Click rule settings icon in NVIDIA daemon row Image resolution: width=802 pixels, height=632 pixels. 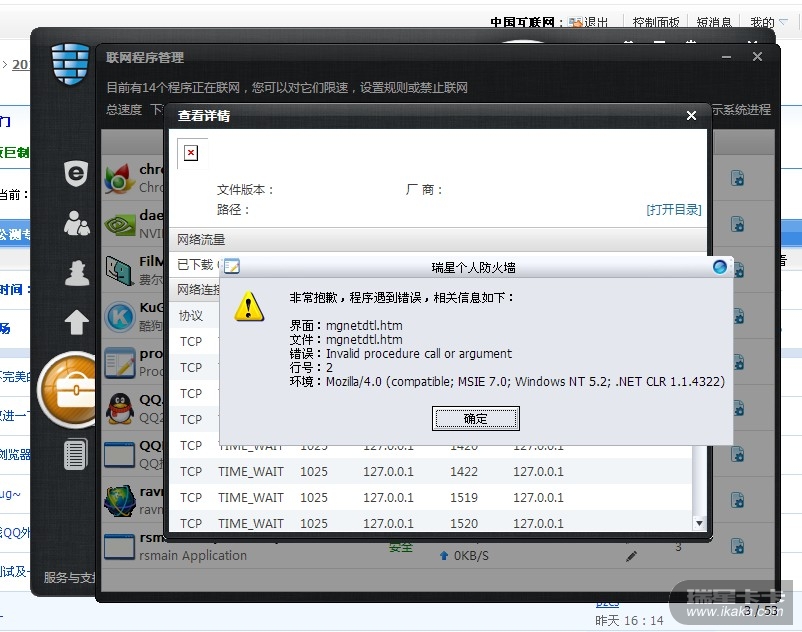tap(737, 224)
